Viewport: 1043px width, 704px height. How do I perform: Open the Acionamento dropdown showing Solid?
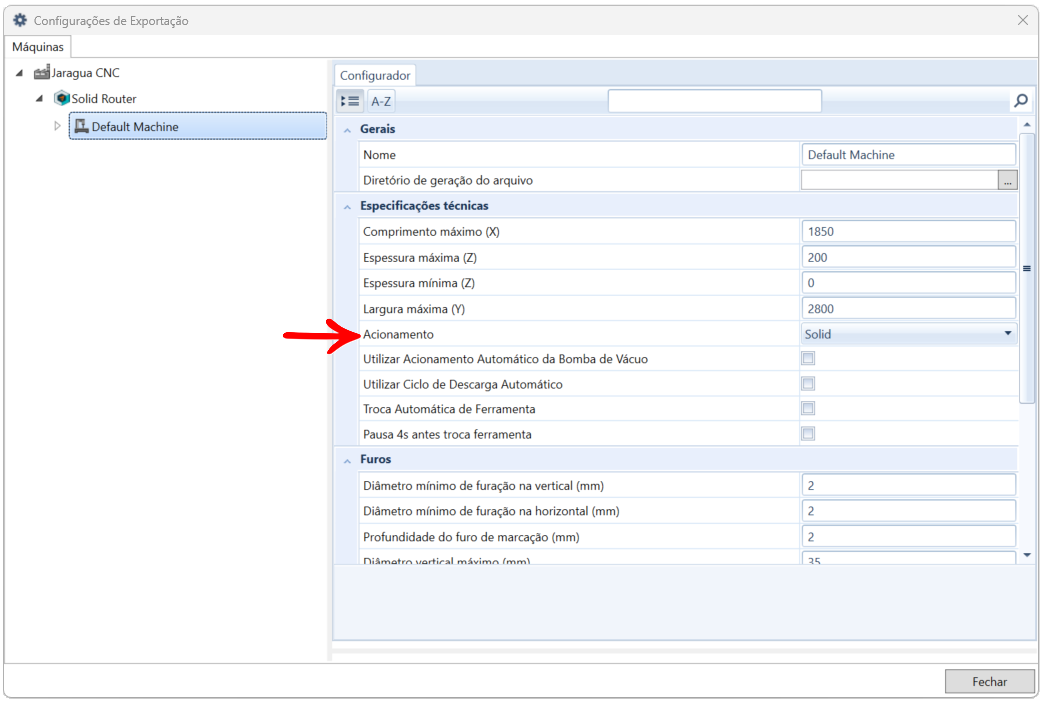(909, 334)
